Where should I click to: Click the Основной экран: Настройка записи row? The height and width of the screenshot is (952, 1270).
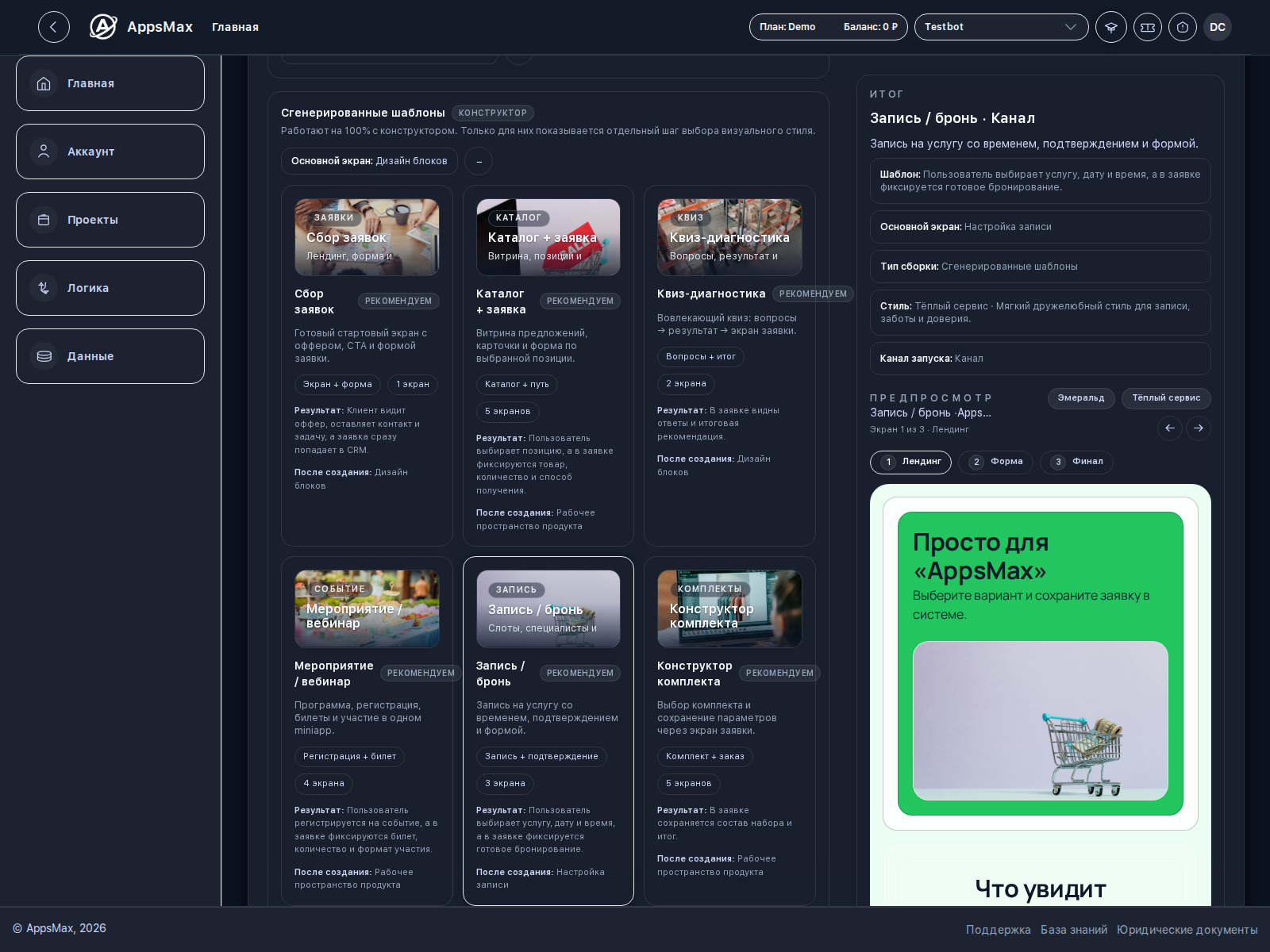click(x=1040, y=227)
